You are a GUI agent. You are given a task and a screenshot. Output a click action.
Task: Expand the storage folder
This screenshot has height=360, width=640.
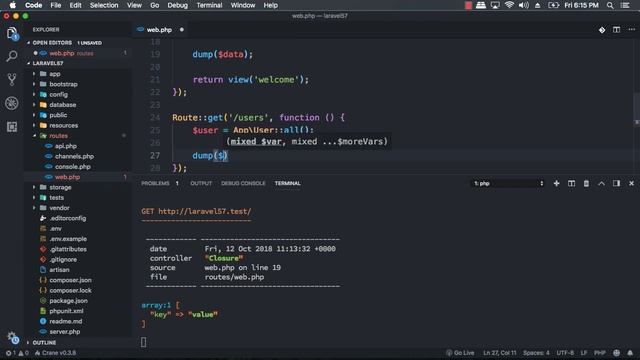click(60, 187)
